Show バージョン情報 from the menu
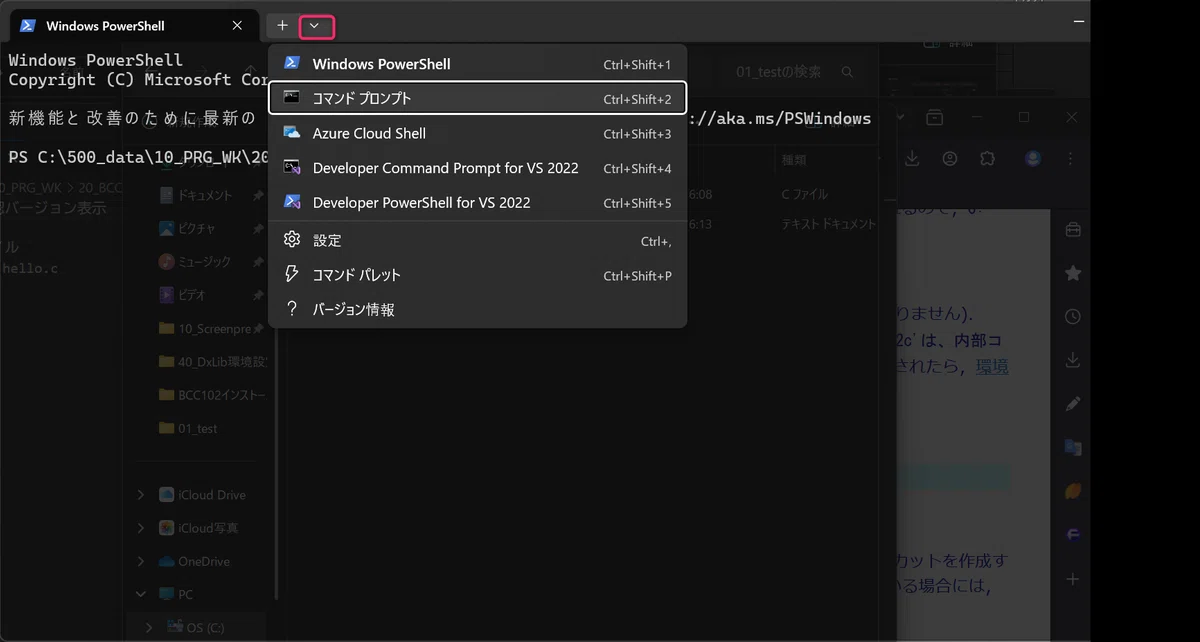This screenshot has width=1200, height=642. tap(478, 310)
